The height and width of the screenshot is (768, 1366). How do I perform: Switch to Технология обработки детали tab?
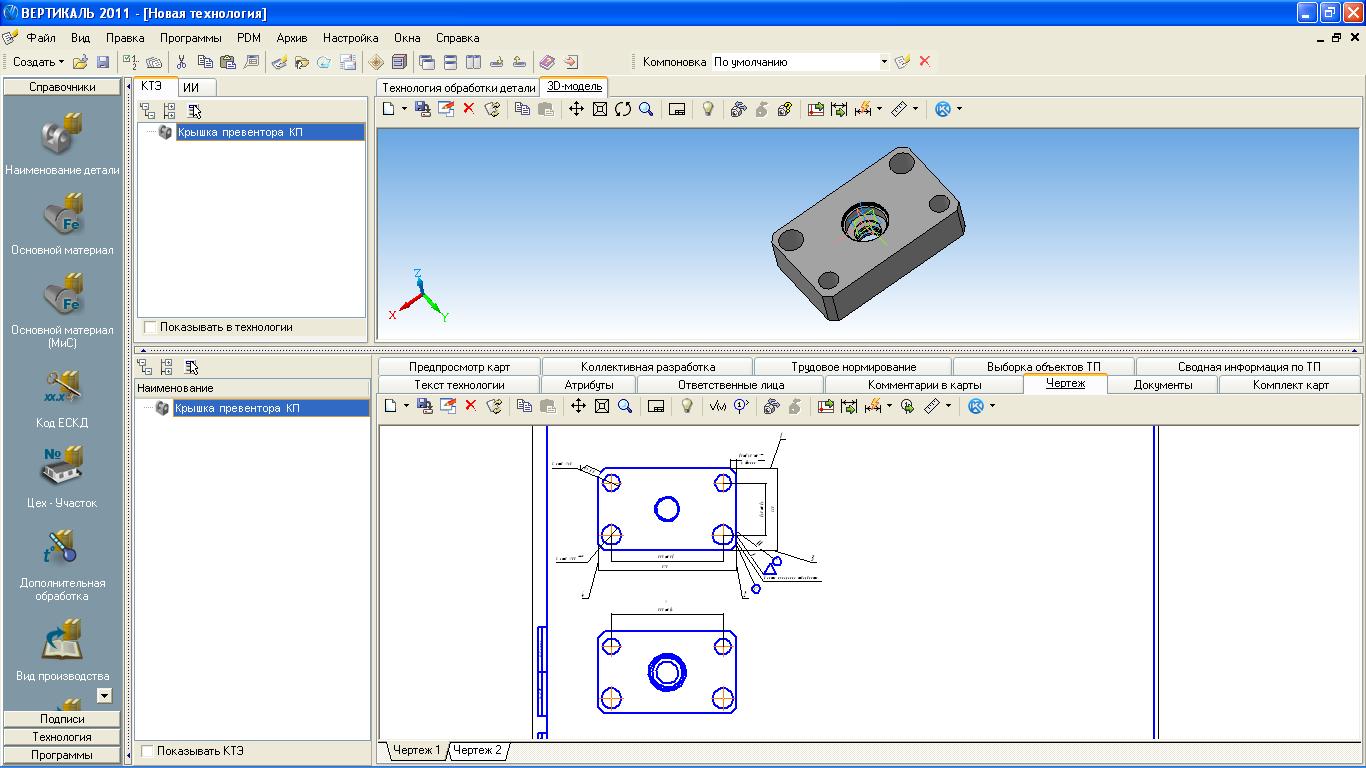click(x=459, y=87)
